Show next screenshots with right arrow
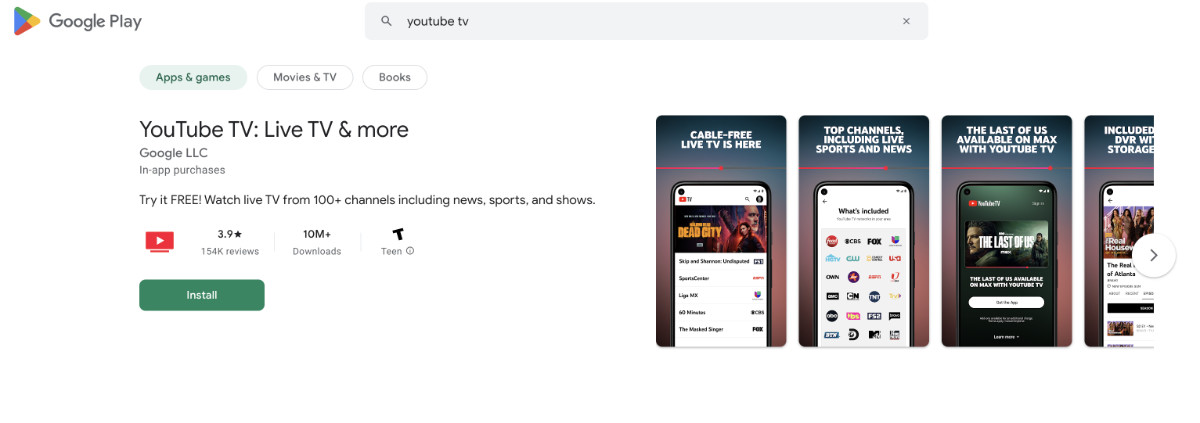Image resolution: width=1200 pixels, height=423 pixels. [1154, 255]
